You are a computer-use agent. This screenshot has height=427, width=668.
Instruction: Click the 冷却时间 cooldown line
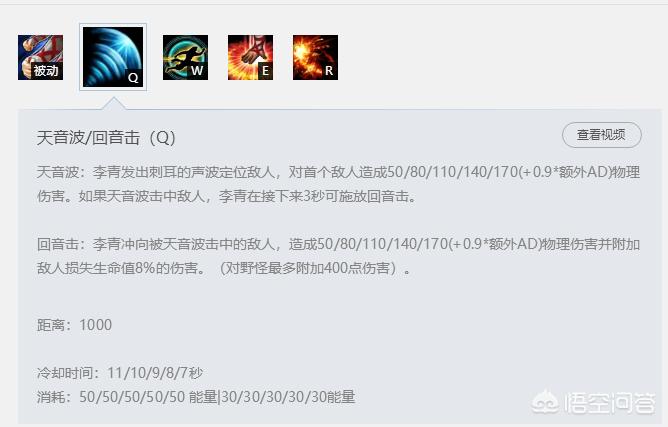[x=120, y=373]
